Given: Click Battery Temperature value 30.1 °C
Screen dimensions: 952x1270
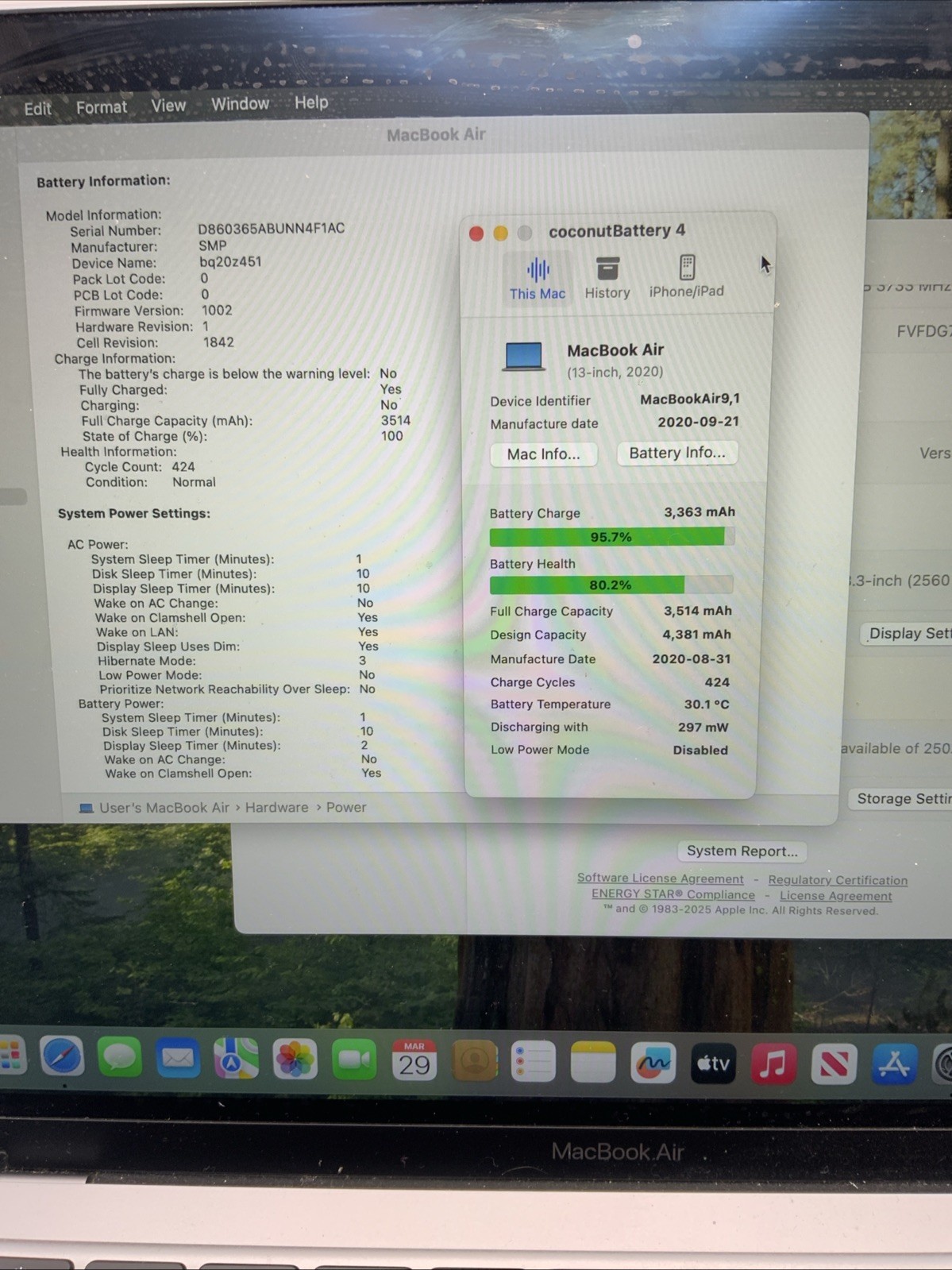Looking at the screenshot, I should (x=707, y=704).
